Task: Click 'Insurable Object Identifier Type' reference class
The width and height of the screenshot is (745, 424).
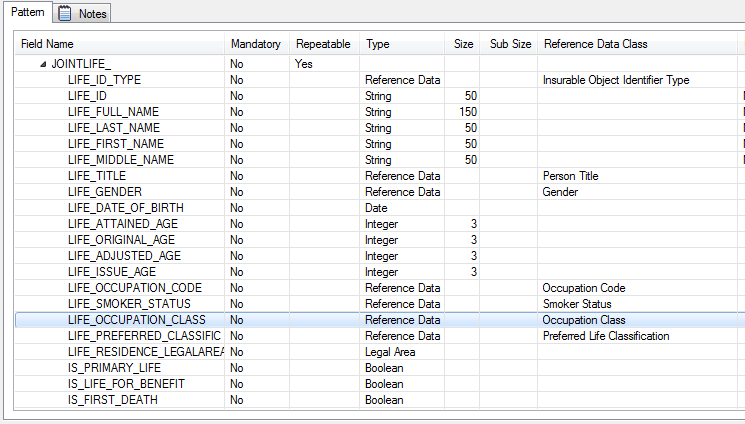Action: [x=616, y=80]
